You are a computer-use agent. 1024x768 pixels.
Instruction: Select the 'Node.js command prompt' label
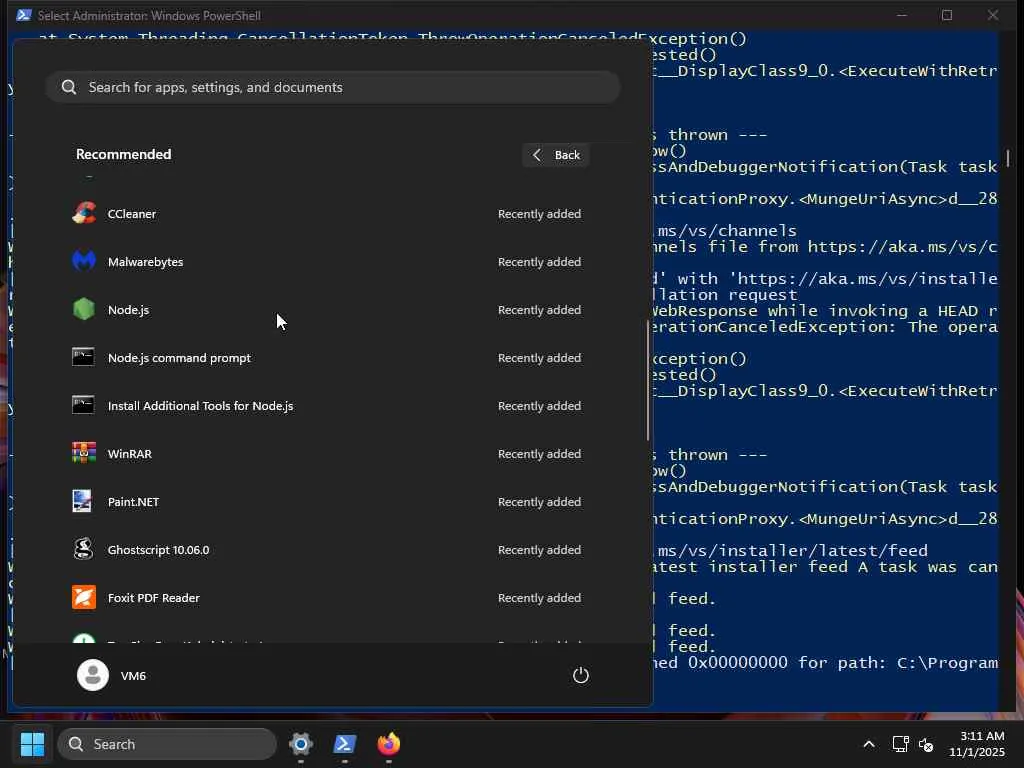click(179, 358)
